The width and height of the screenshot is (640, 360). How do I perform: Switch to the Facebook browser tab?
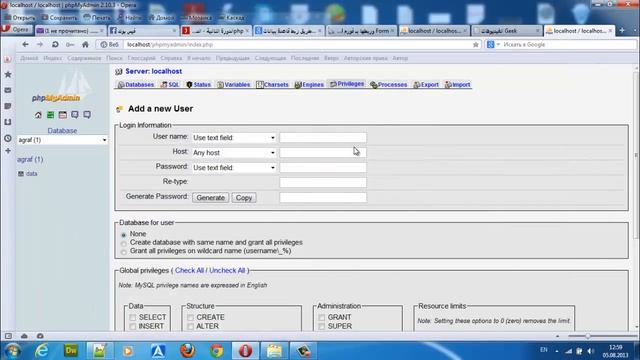143,31
